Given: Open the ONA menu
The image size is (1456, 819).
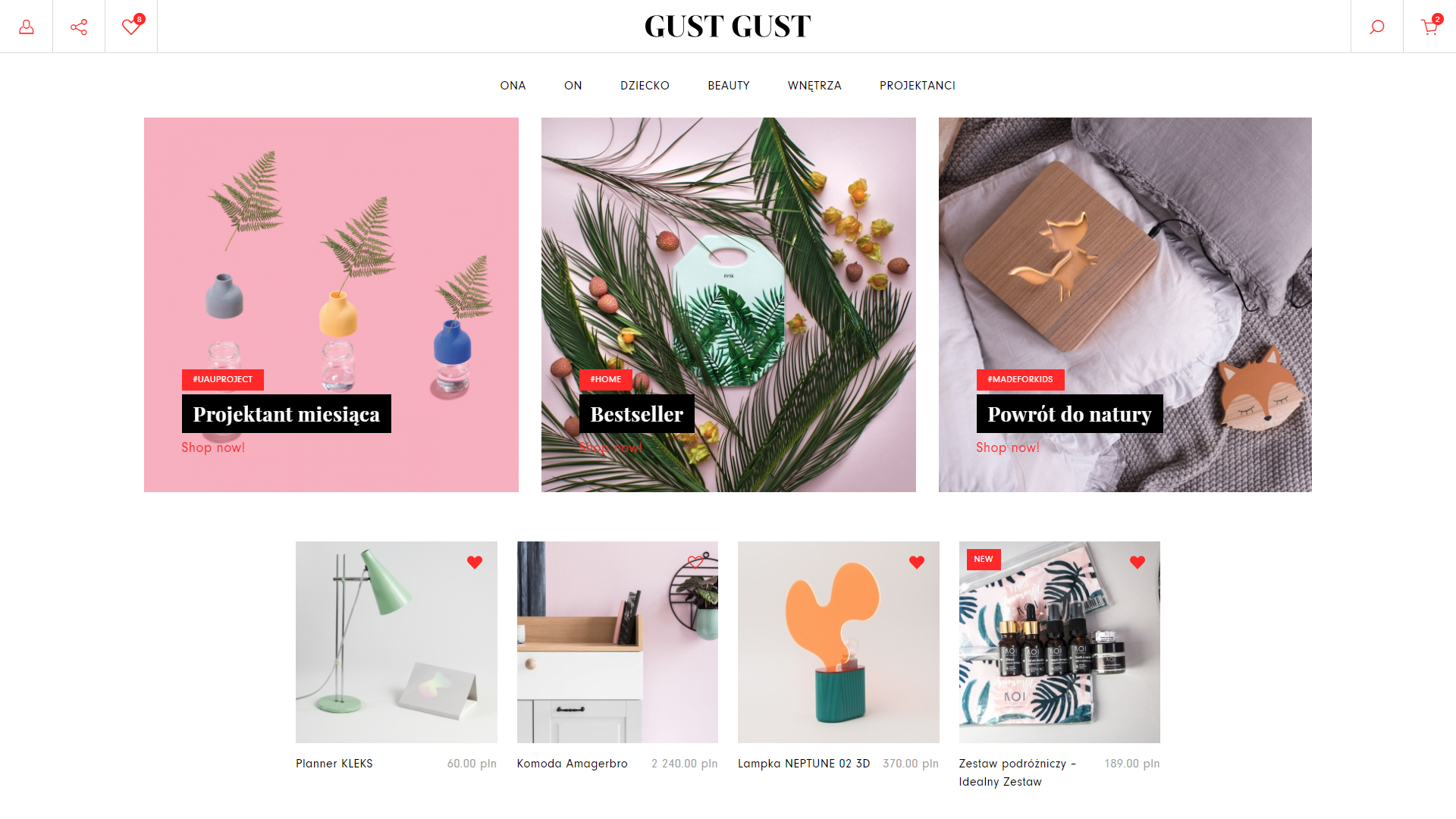Looking at the screenshot, I should point(513,86).
